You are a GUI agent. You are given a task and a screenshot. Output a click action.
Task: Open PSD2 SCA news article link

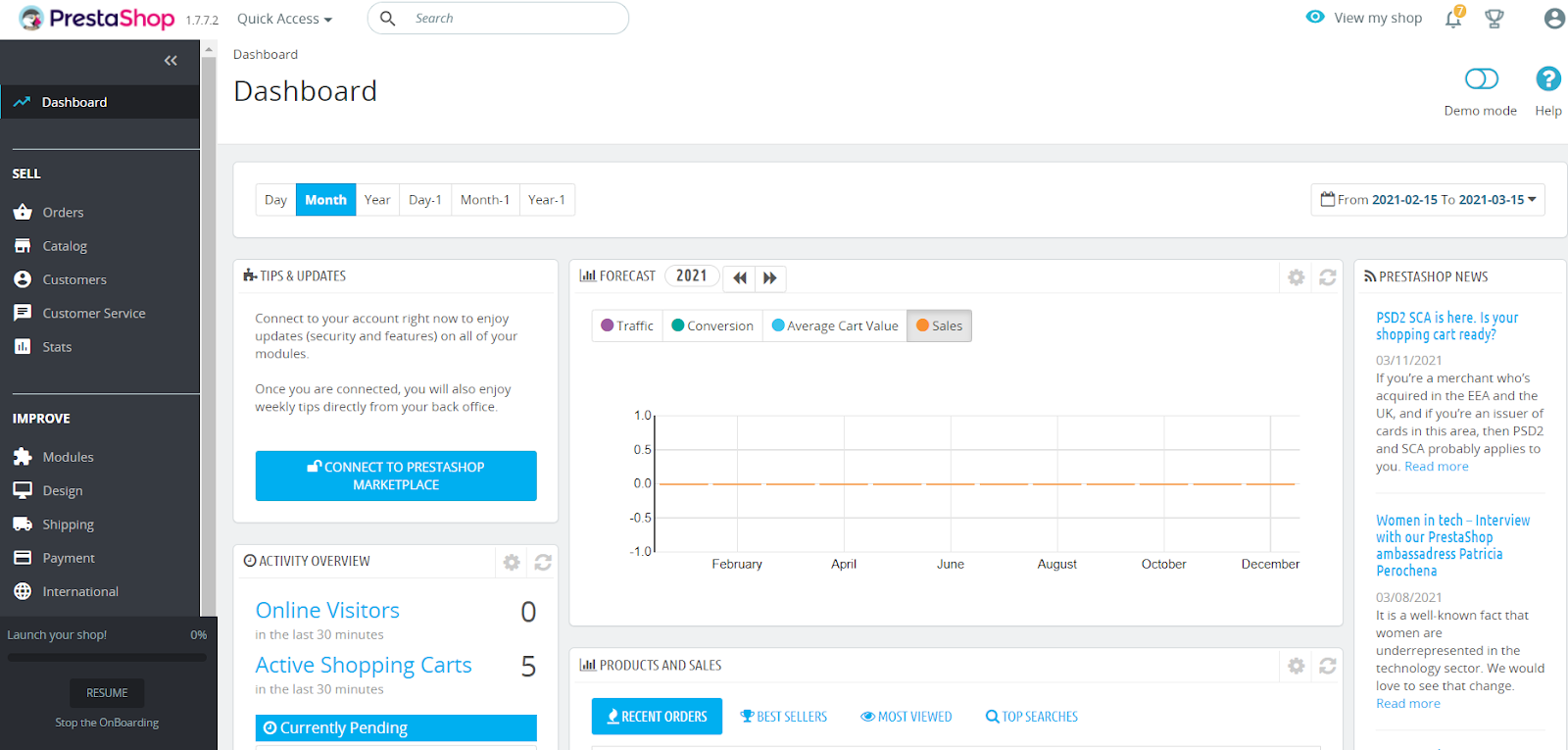click(x=1447, y=325)
